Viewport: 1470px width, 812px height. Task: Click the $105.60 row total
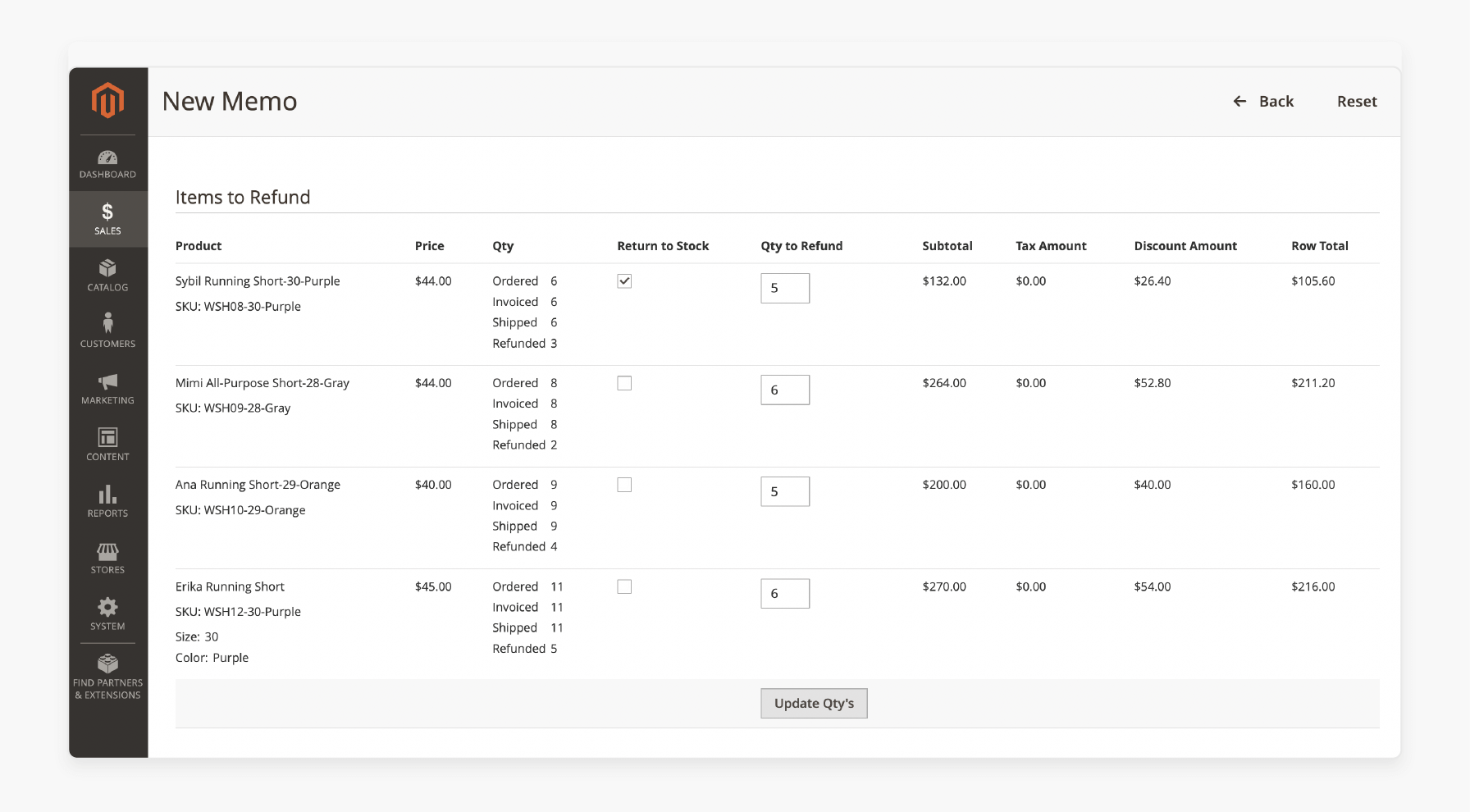[x=1313, y=281]
